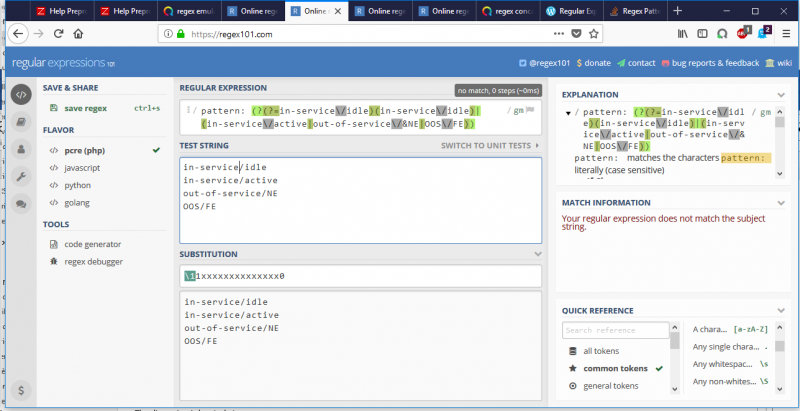Click Switch to Unit Tests

490,145
